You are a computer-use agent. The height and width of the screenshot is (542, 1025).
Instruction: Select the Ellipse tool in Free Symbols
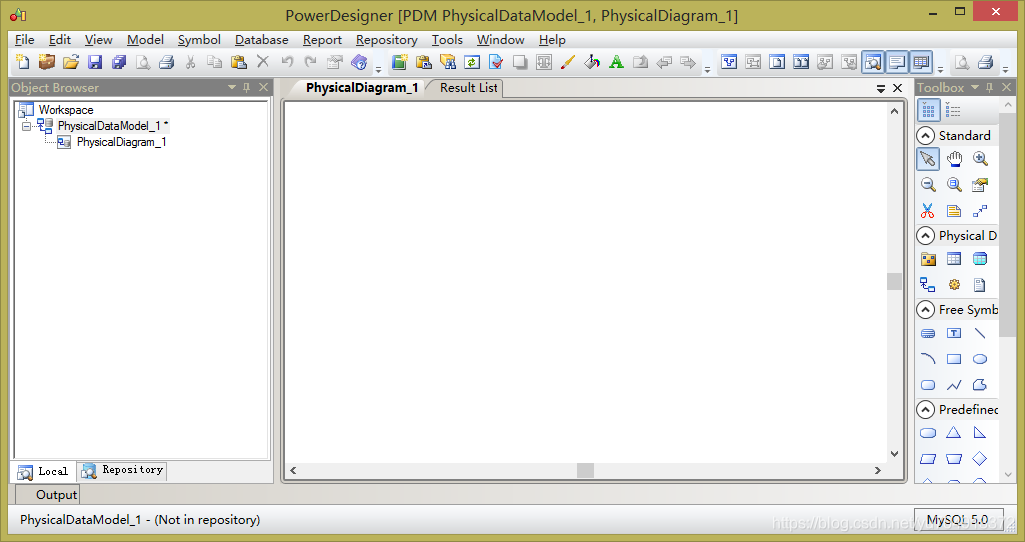coord(980,359)
